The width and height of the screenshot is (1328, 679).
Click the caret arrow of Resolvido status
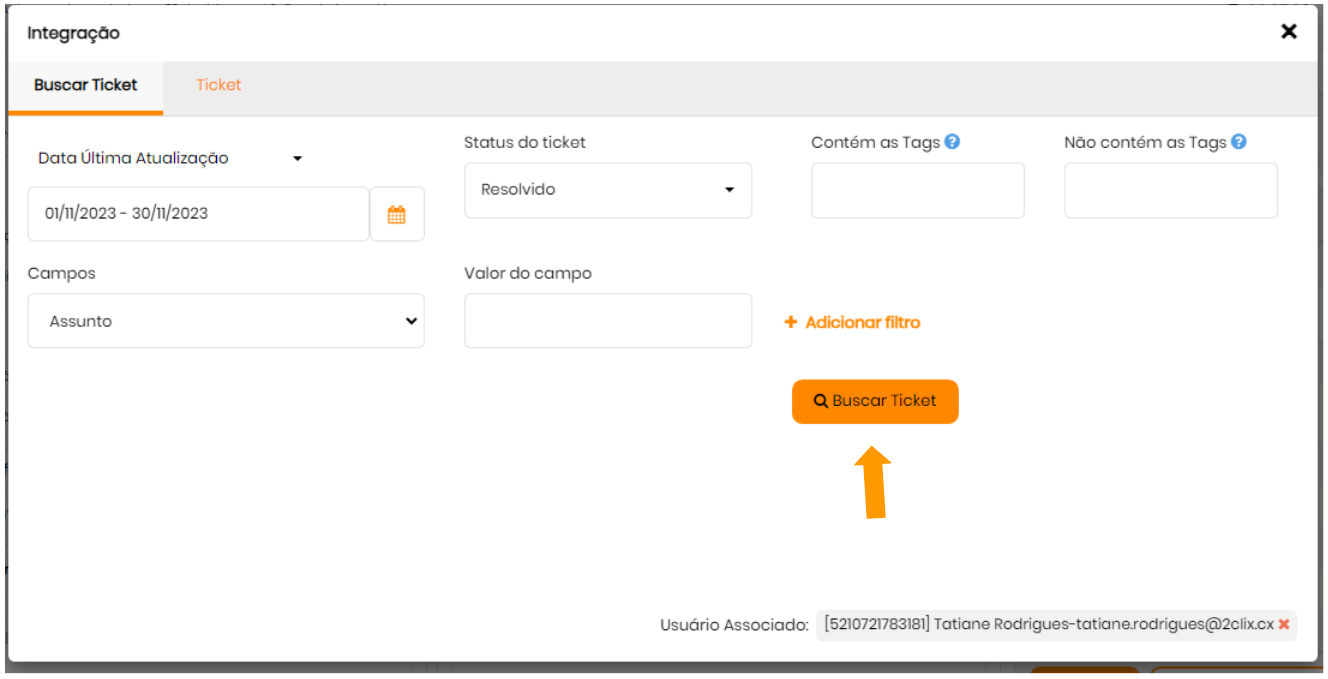click(x=729, y=190)
